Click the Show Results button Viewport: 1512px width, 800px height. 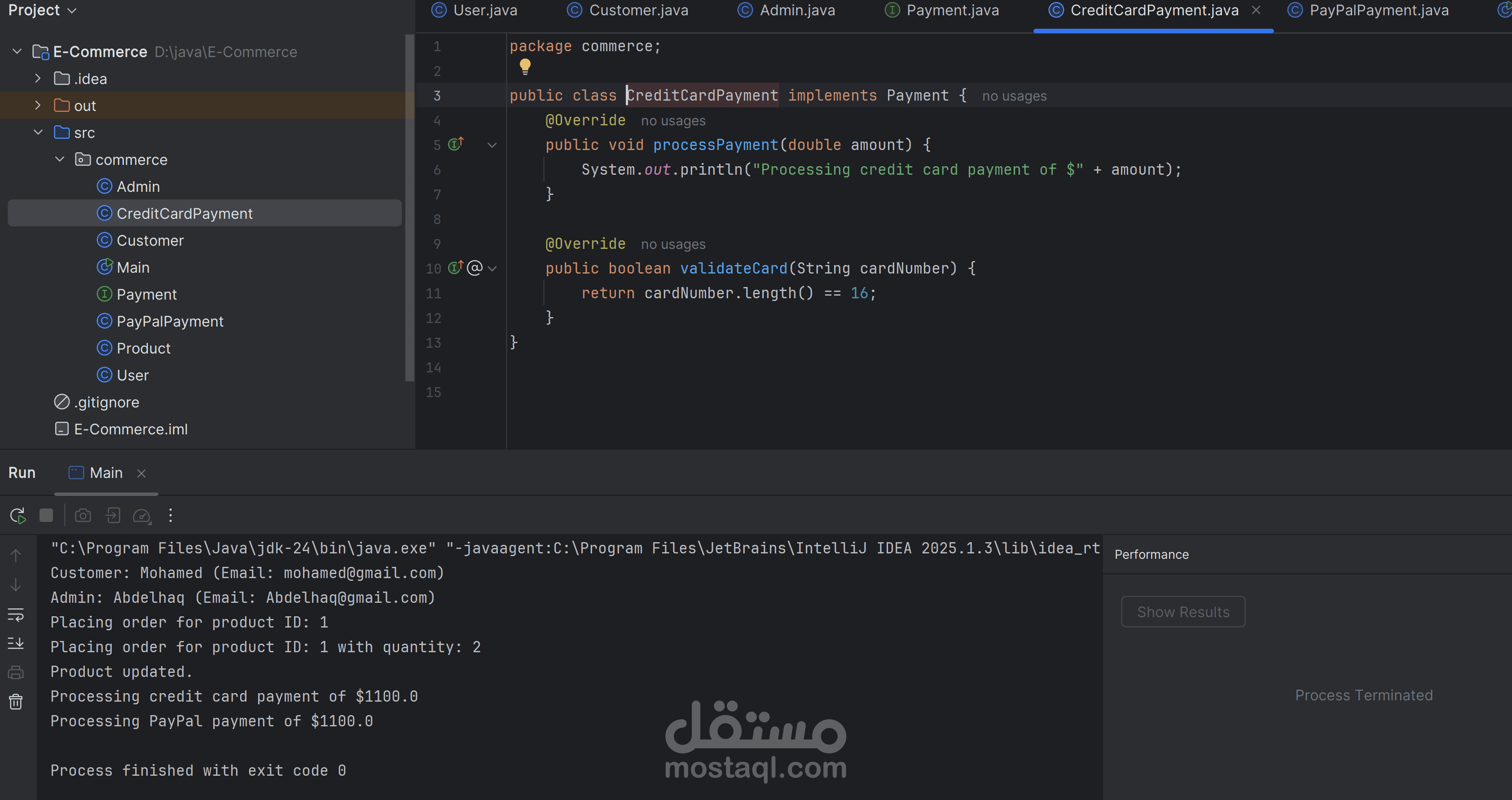point(1183,611)
